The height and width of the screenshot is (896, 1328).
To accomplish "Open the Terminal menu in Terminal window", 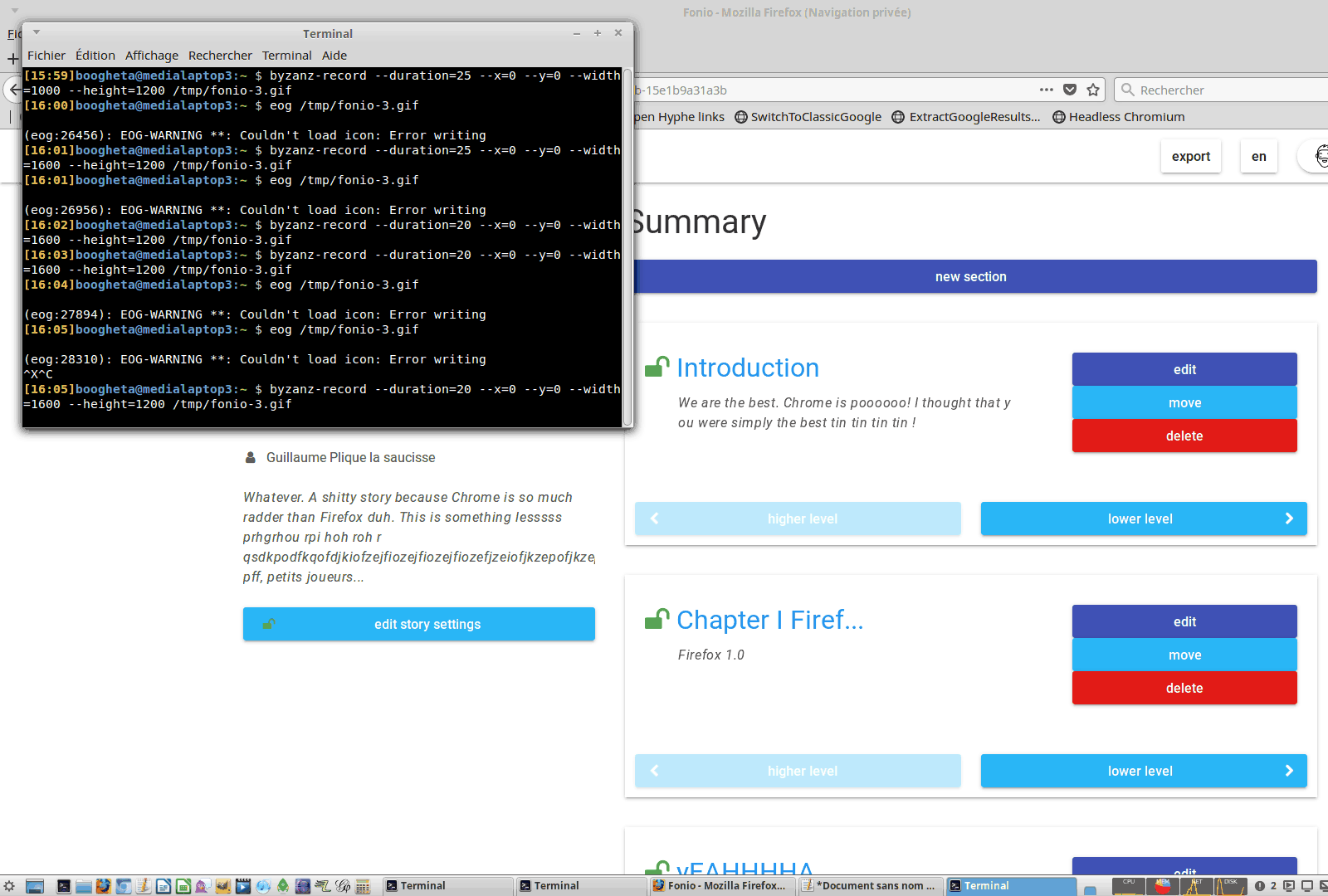I will click(x=287, y=56).
